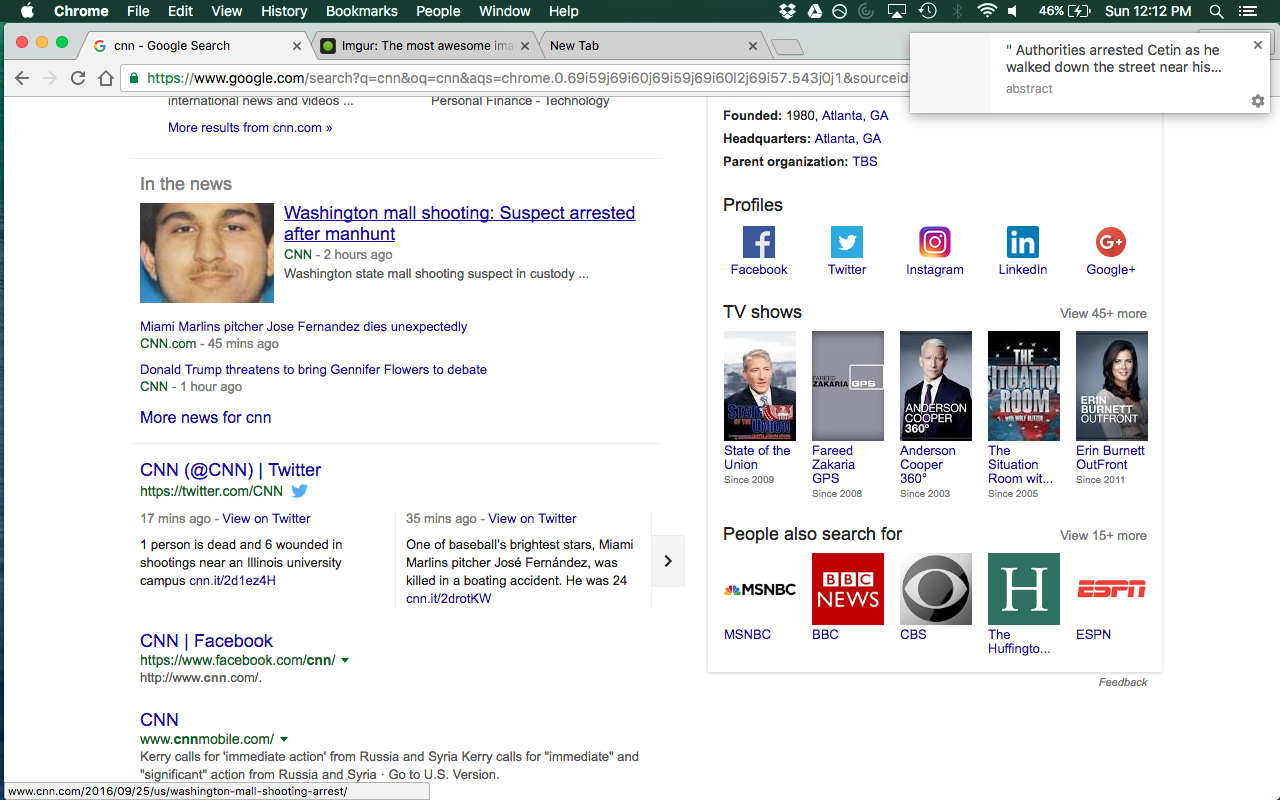Image resolution: width=1280 pixels, height=800 pixels.
Task: Open the File menu
Action: coord(138,11)
